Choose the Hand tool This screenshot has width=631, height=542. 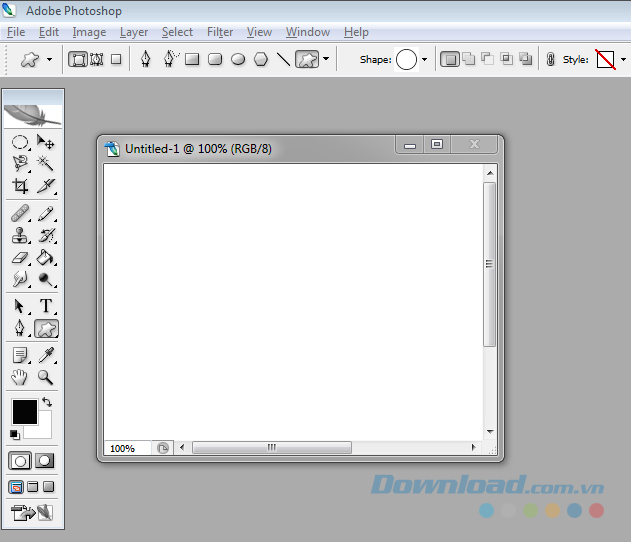pos(20,377)
